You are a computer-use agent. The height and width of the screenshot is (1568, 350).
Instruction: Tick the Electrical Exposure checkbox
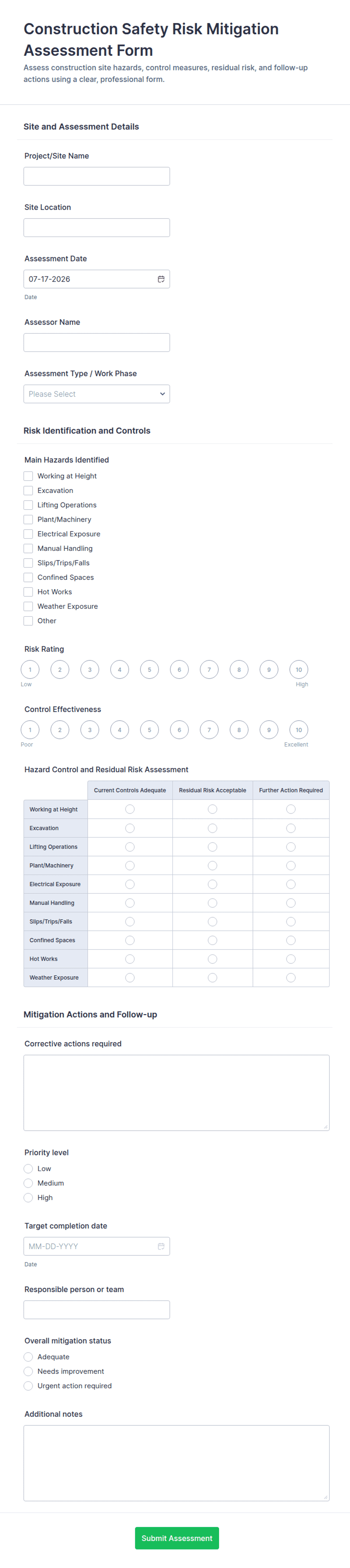[x=28, y=534]
